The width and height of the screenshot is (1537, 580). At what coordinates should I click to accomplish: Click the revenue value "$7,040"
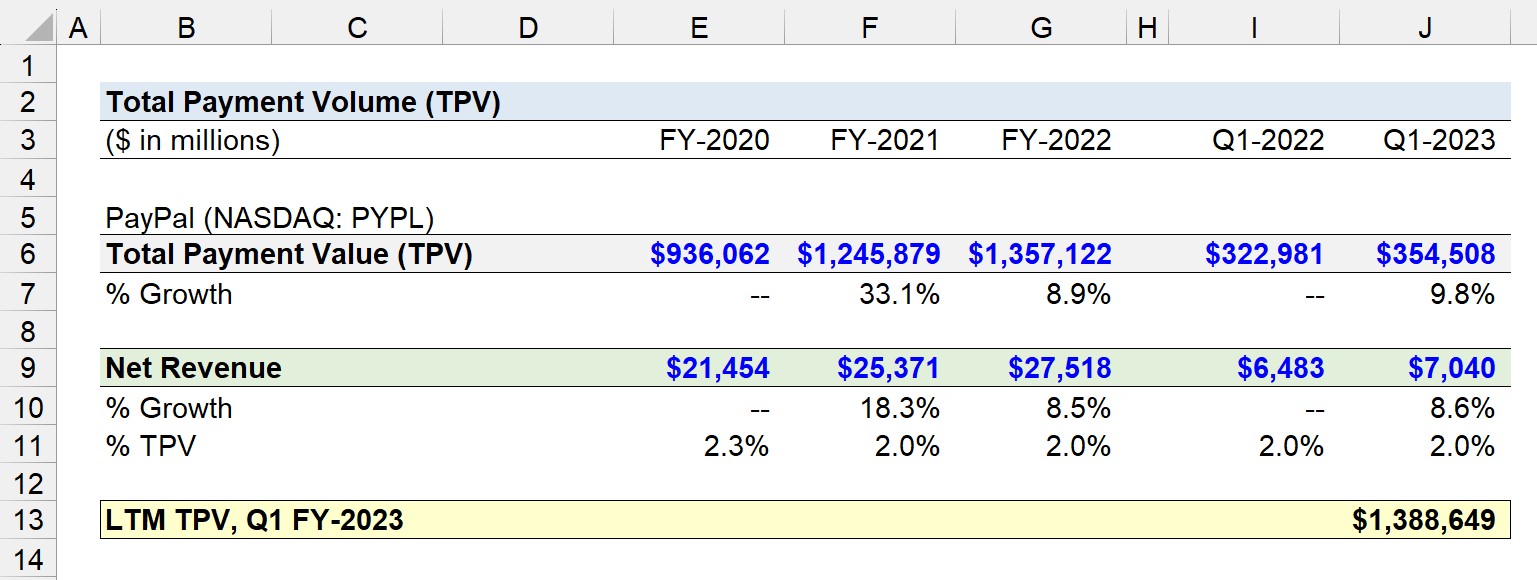1452,368
